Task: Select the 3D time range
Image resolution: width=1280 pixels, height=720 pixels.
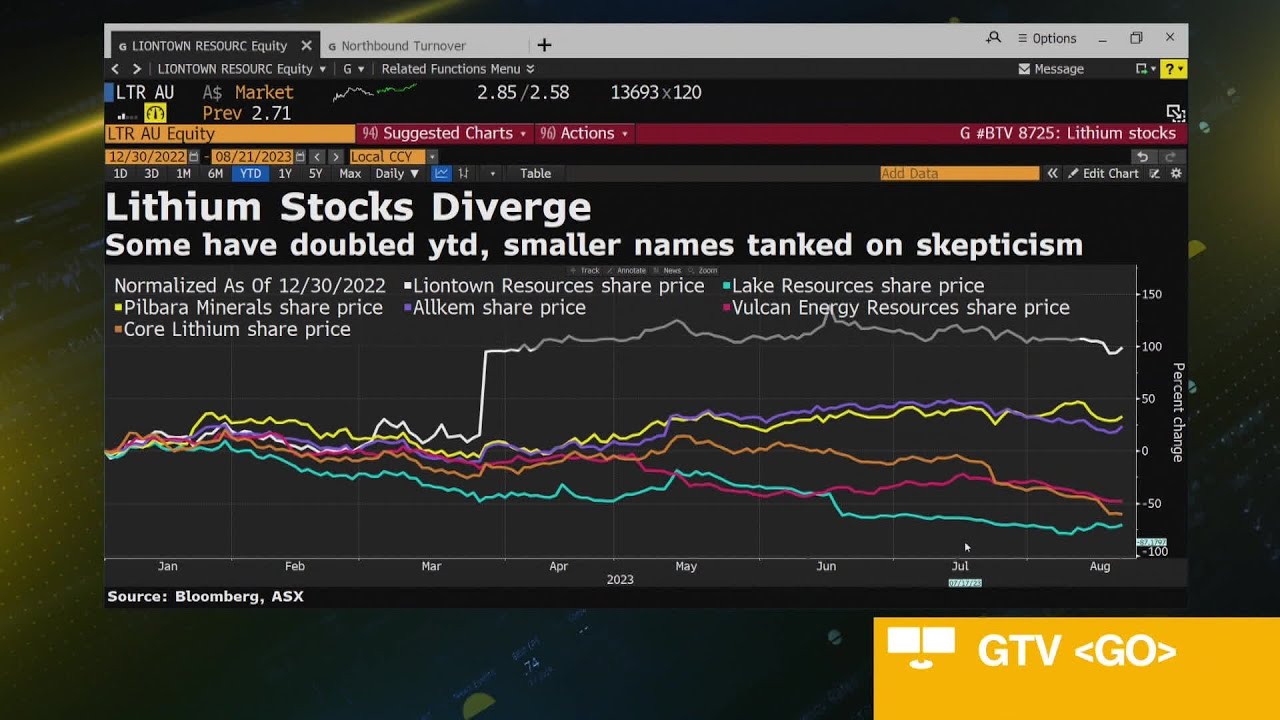Action: click(151, 173)
